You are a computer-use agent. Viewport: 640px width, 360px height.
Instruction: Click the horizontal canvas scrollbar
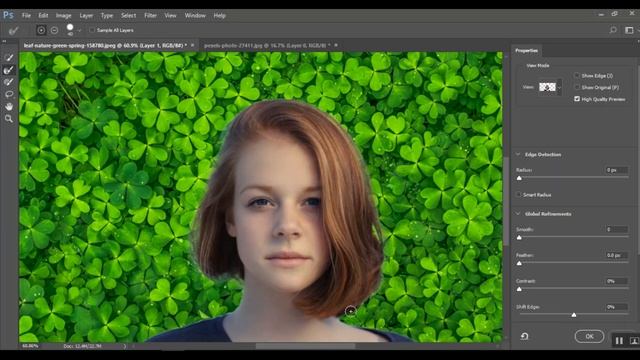click(305, 346)
